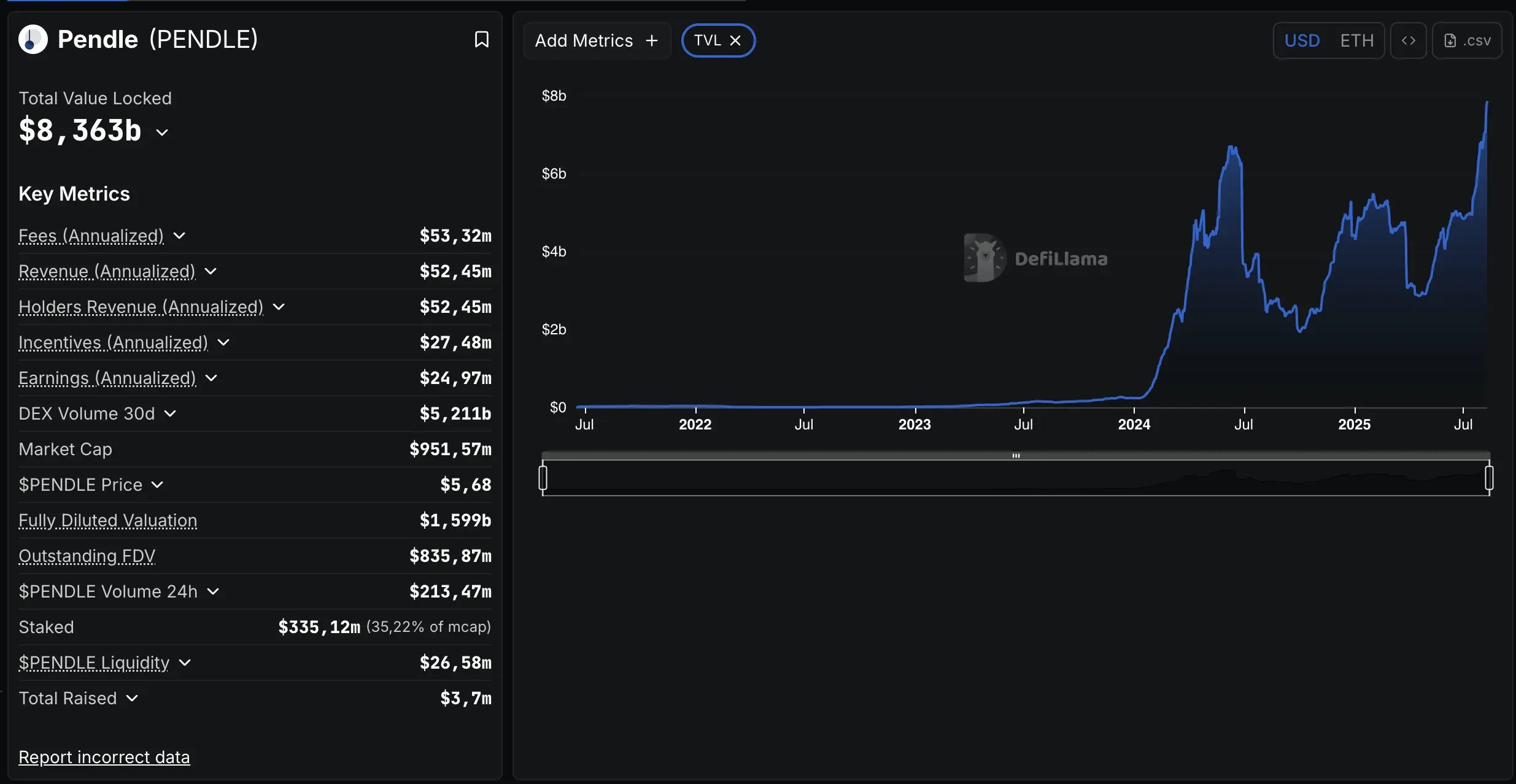This screenshot has height=784, width=1516.
Task: Click the Total Raised value $3,7m
Action: (466, 698)
